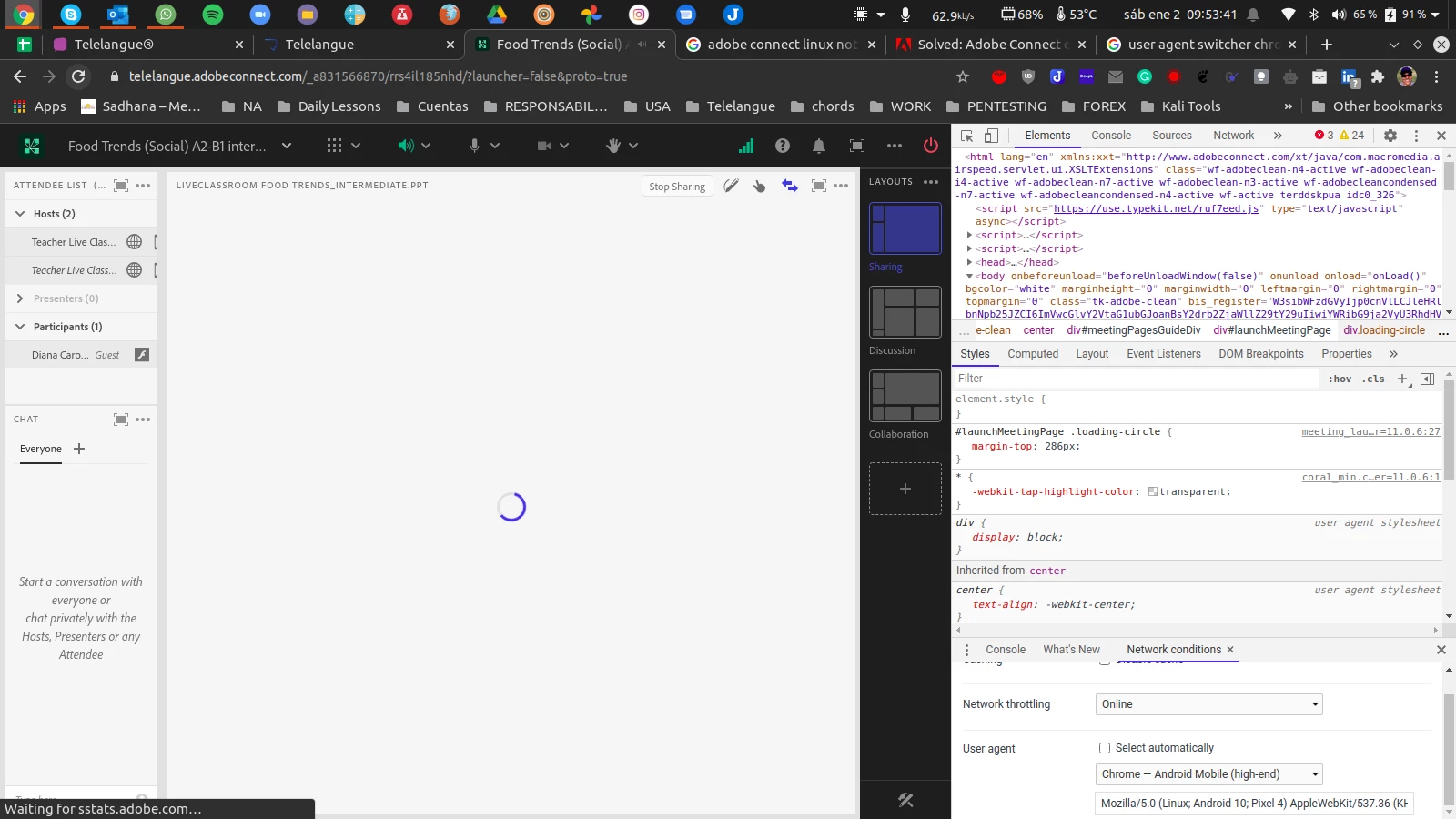Click Stop Sharing button
The height and width of the screenshot is (819, 1456).
click(677, 187)
